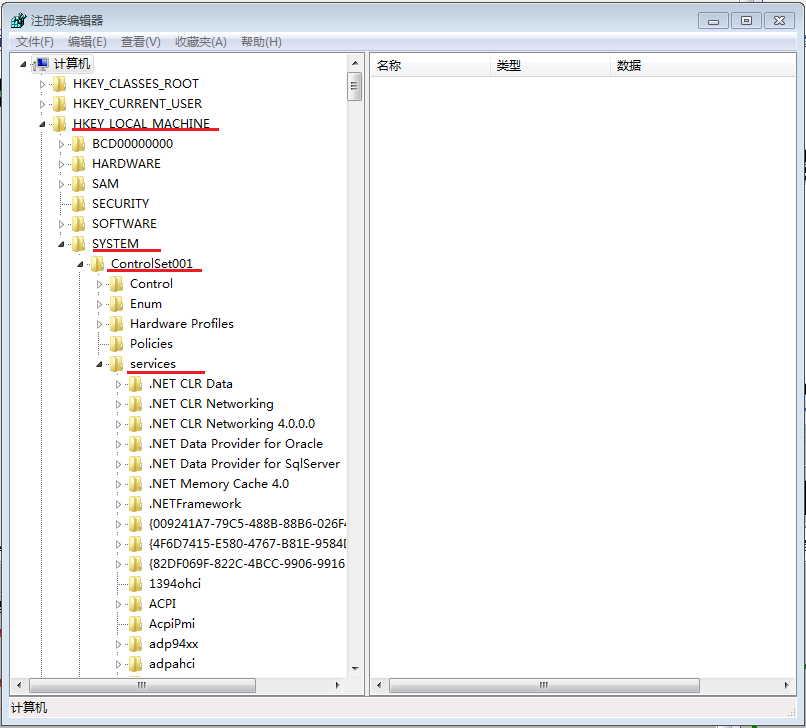Screen dimensions: 806x728
Task: Collapse the services key
Action: (x=99, y=365)
